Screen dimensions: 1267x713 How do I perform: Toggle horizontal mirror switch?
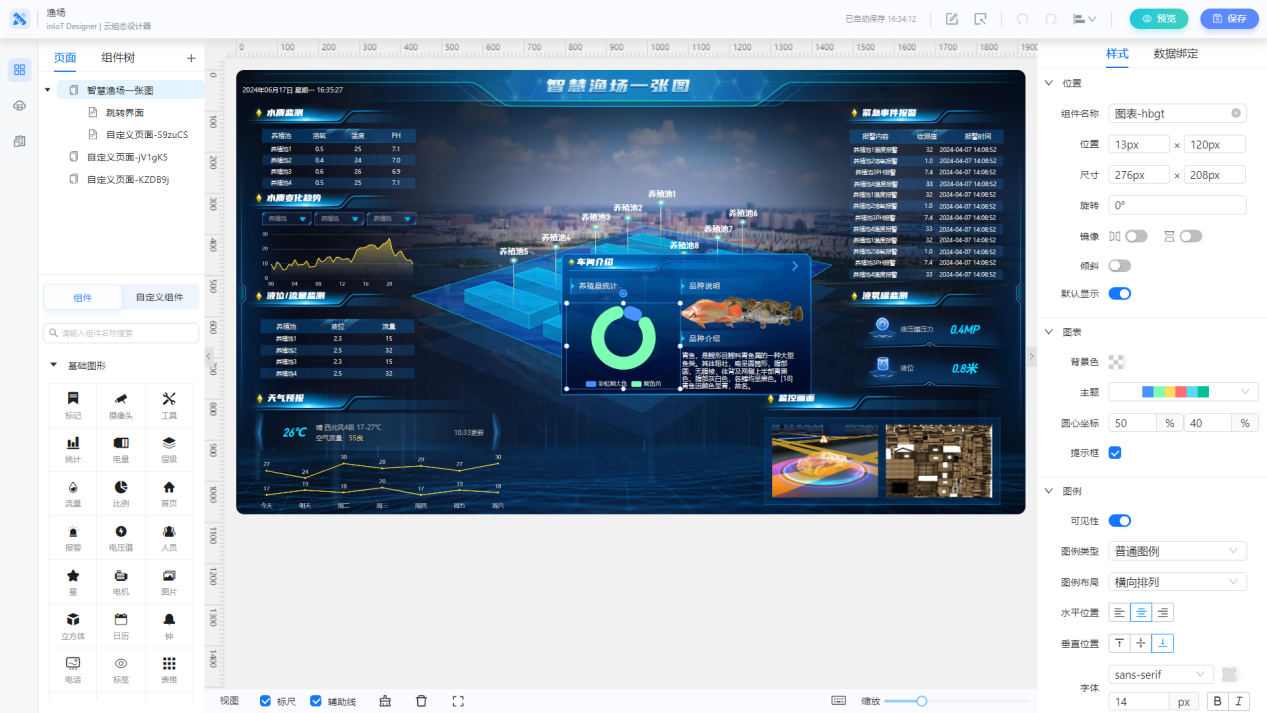pos(1136,236)
